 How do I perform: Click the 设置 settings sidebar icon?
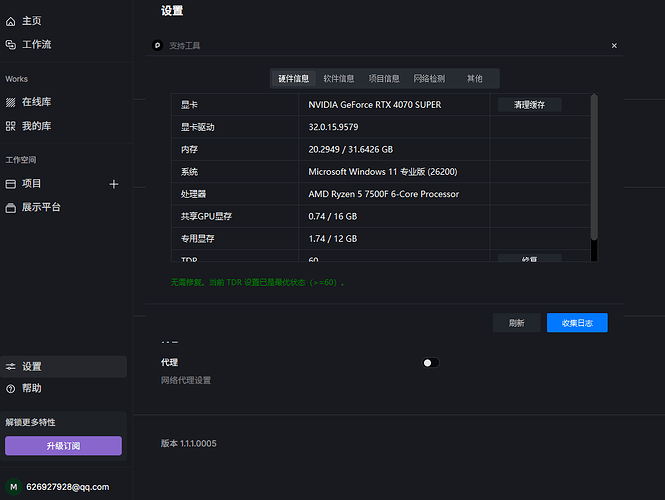point(11,367)
